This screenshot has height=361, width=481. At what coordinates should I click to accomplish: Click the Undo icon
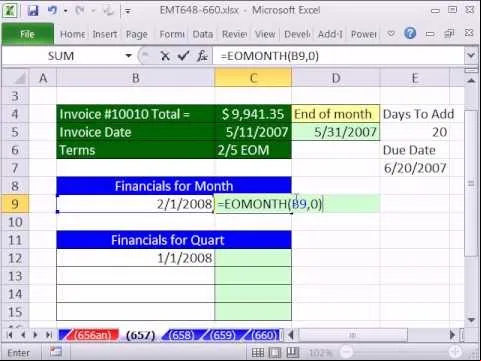(x=52, y=10)
